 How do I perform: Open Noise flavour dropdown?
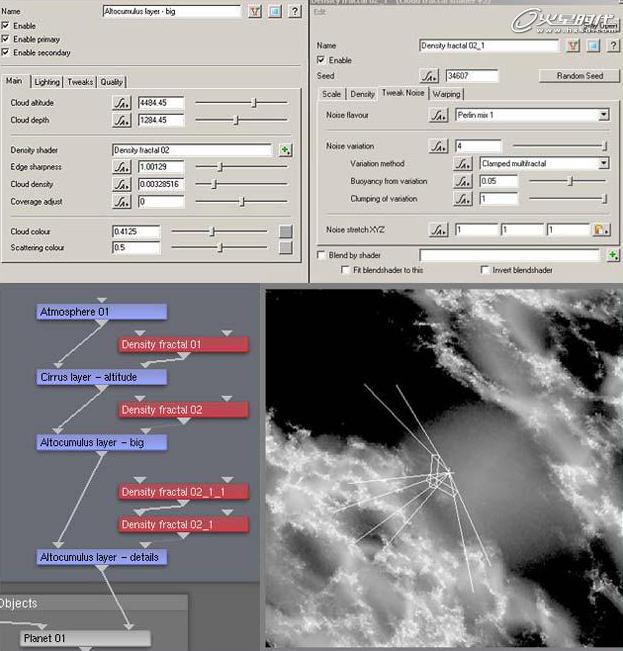[604, 115]
